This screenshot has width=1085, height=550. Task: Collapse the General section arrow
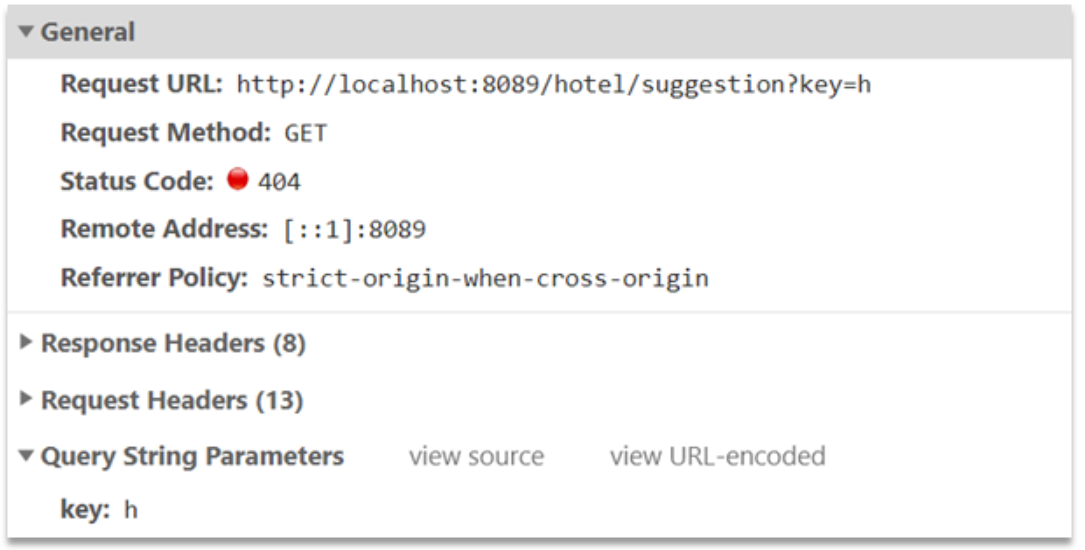click(x=27, y=33)
